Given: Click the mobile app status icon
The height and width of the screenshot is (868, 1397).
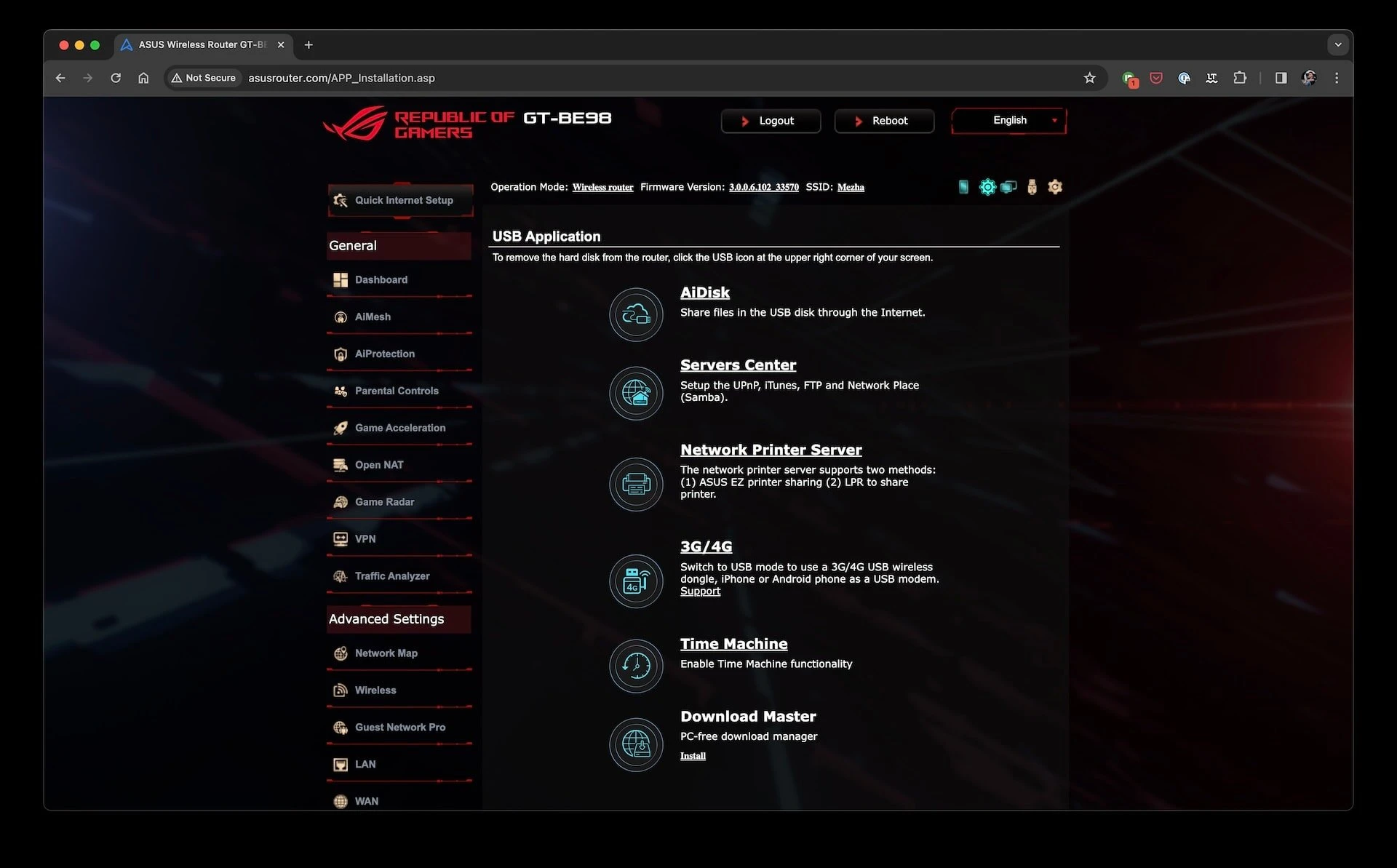Looking at the screenshot, I should tap(963, 187).
